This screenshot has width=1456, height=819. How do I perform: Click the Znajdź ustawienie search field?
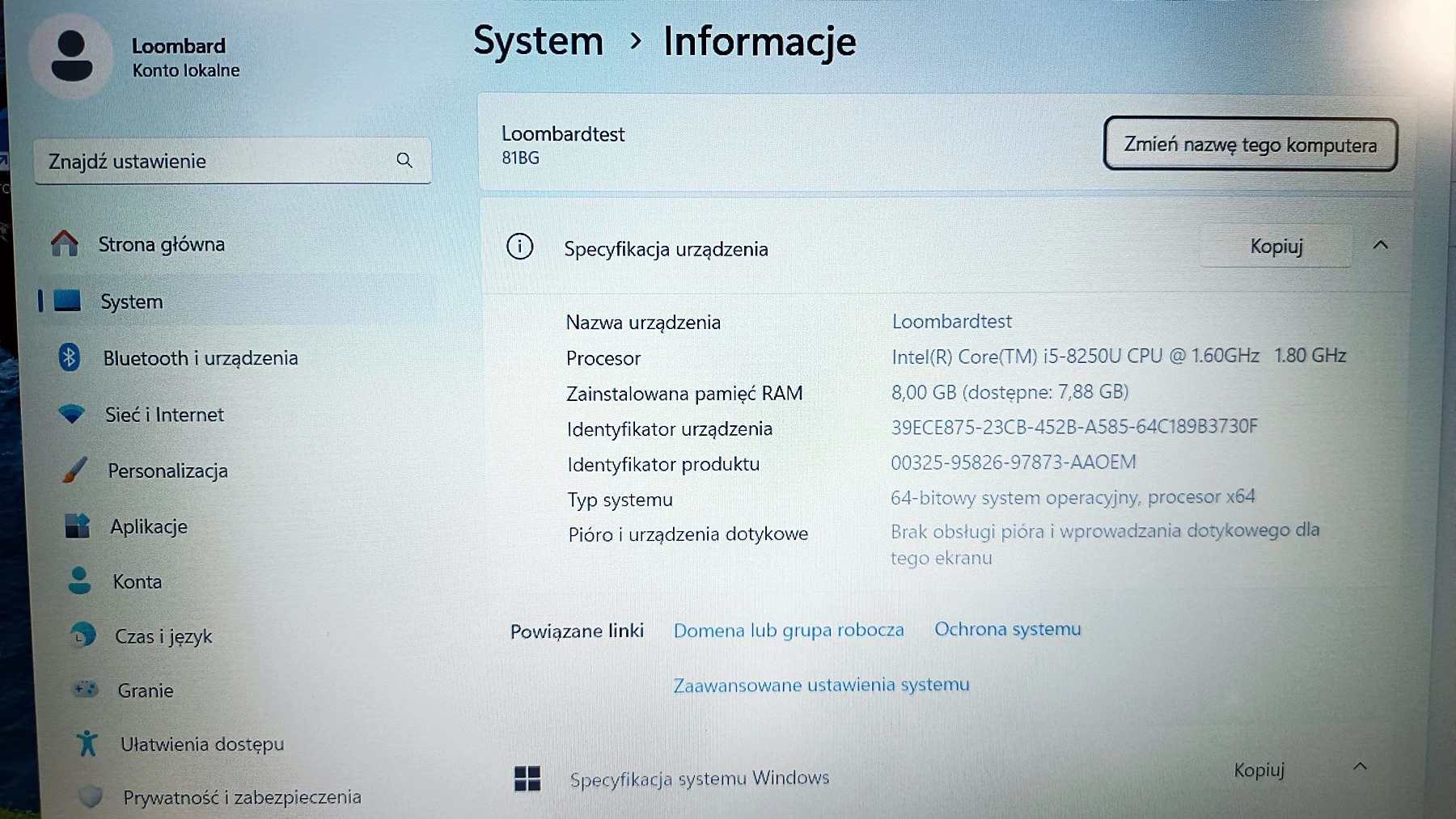coord(232,161)
